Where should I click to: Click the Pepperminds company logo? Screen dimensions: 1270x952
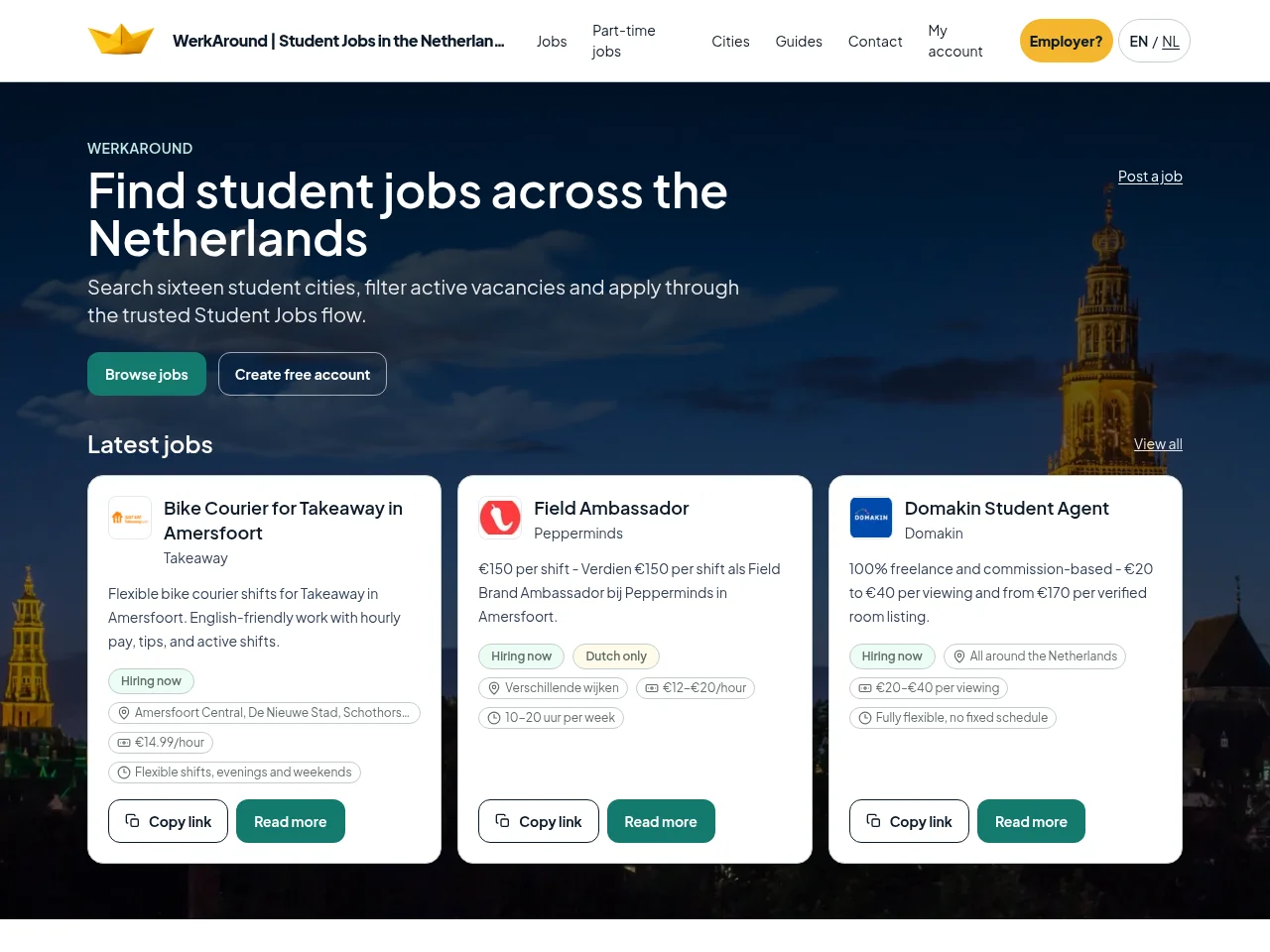pyautogui.click(x=500, y=518)
